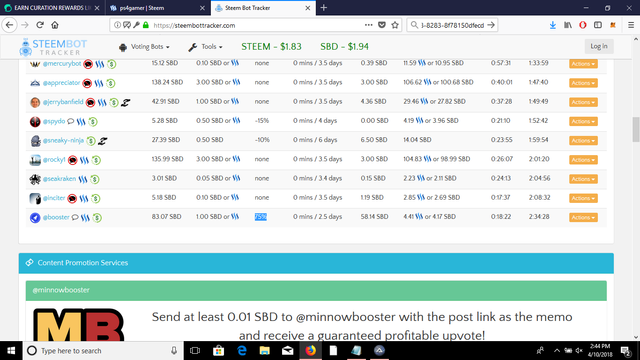
Task: Click taskbar search box
Action: [103, 351]
